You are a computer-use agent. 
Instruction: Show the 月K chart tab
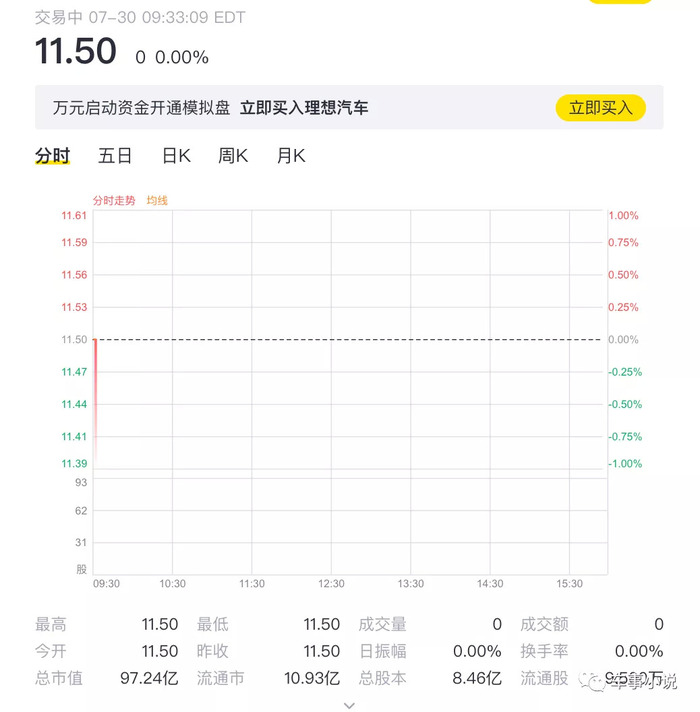pos(291,156)
